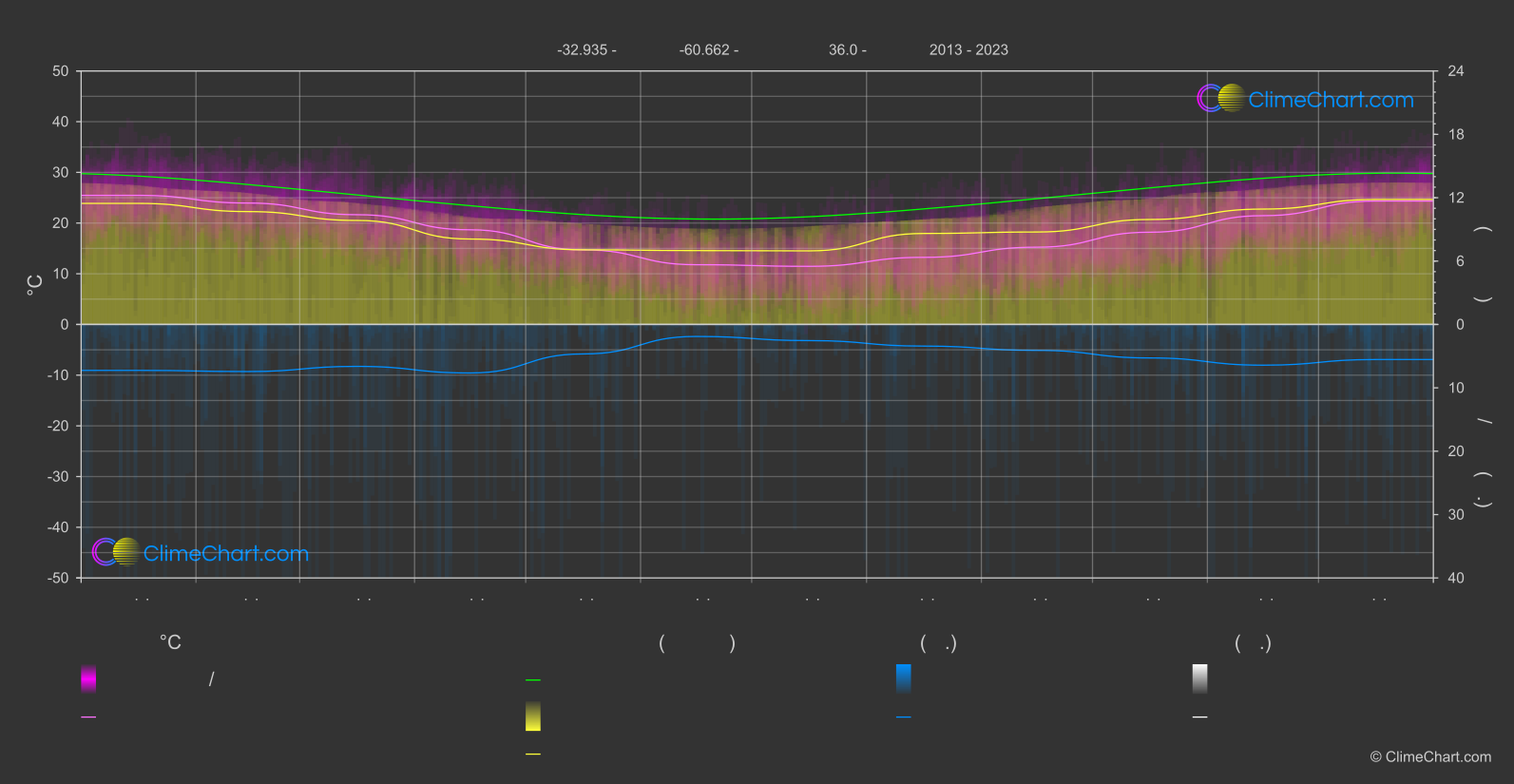Image resolution: width=1514 pixels, height=784 pixels.
Task: Select the white line legend marker
Action: point(1200,717)
